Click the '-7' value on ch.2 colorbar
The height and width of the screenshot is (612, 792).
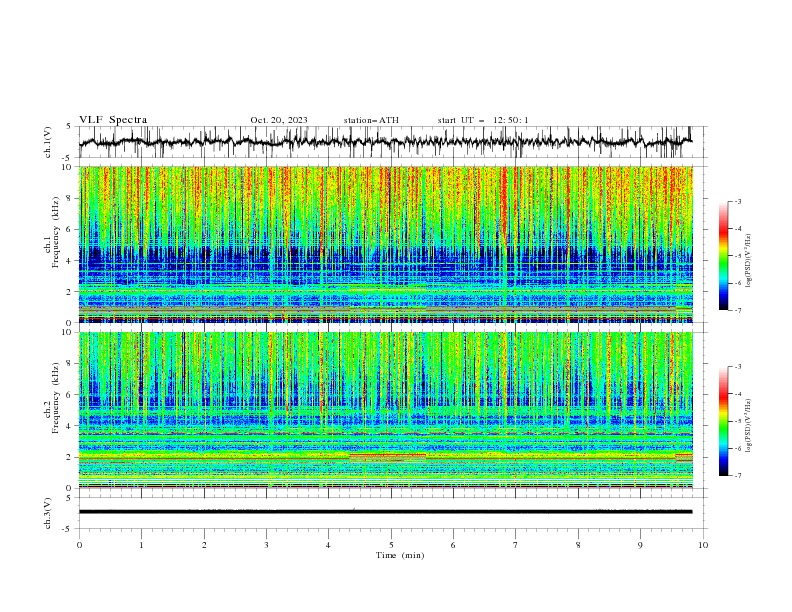pos(737,475)
